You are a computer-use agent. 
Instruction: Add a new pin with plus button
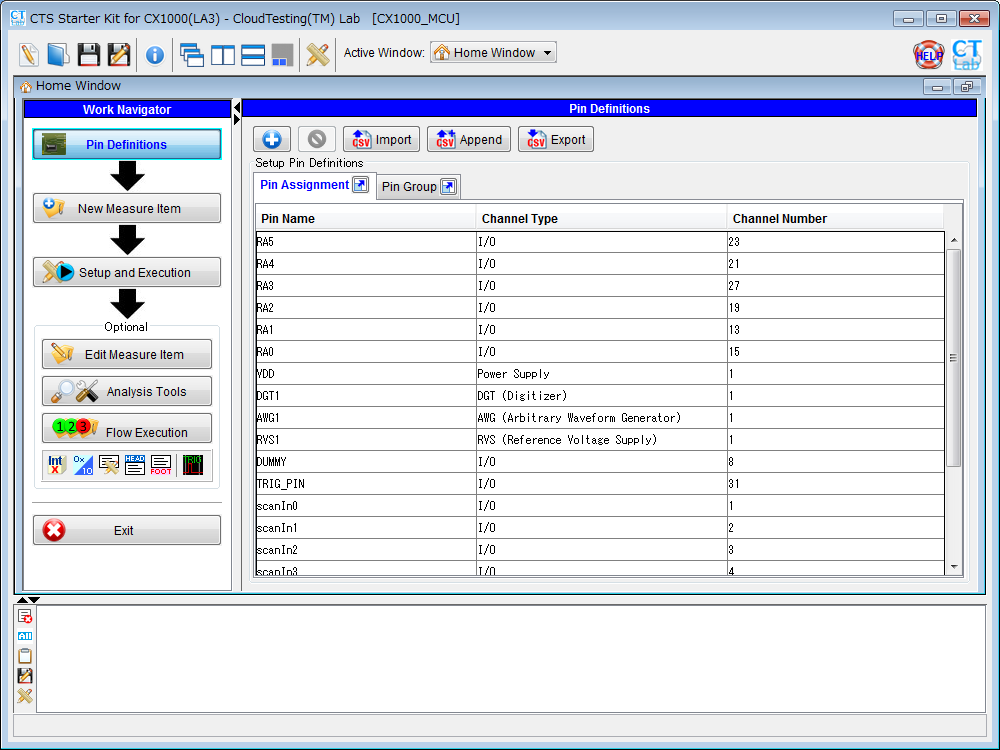tap(272, 140)
